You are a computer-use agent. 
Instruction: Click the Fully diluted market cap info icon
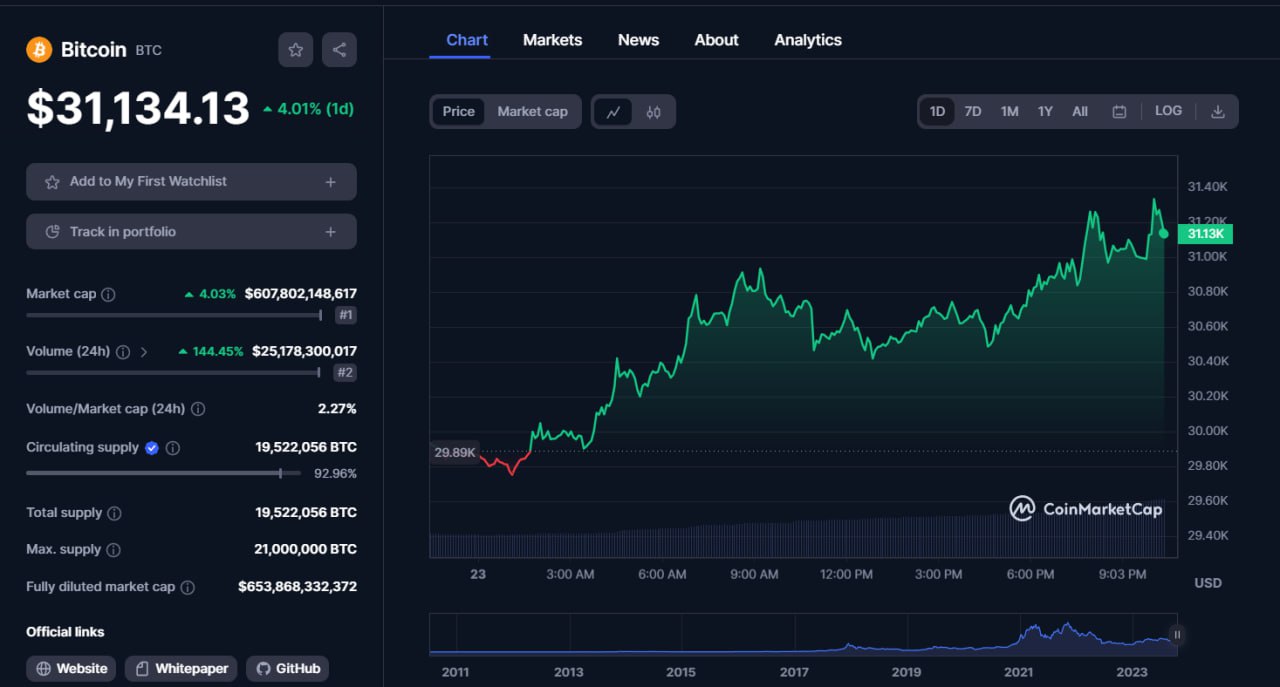pos(187,588)
